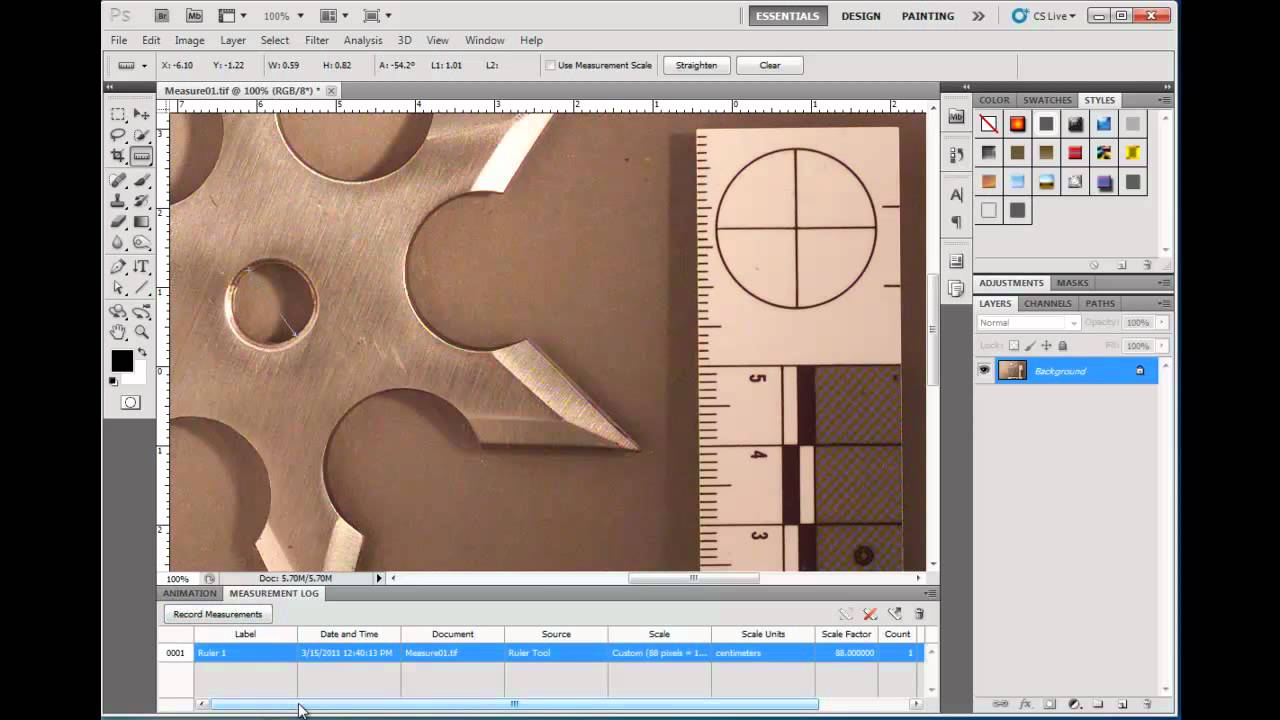Screen dimensions: 1280x720
Task: Open the Analysis menu
Action: (x=363, y=40)
